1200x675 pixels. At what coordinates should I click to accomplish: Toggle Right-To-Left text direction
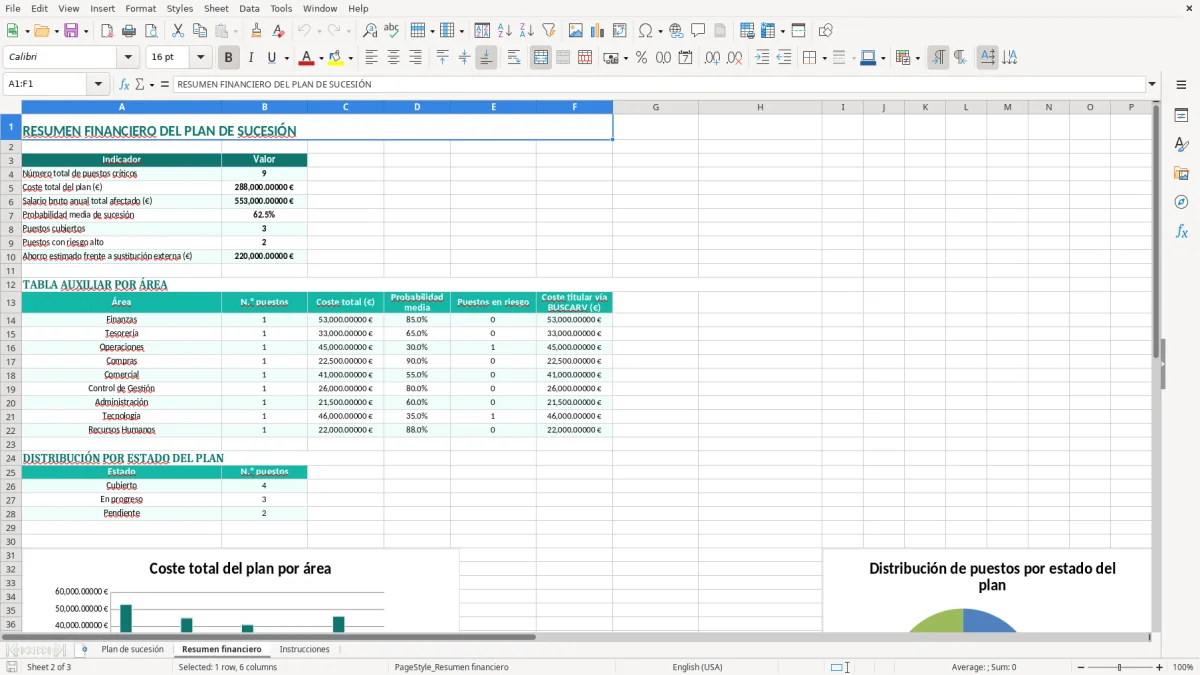coord(960,58)
